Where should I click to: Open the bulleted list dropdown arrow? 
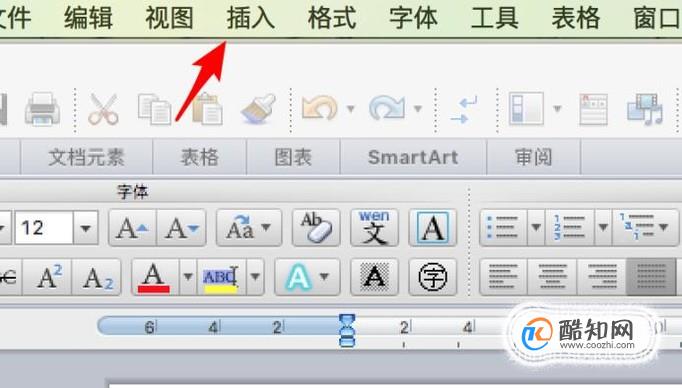coord(536,227)
